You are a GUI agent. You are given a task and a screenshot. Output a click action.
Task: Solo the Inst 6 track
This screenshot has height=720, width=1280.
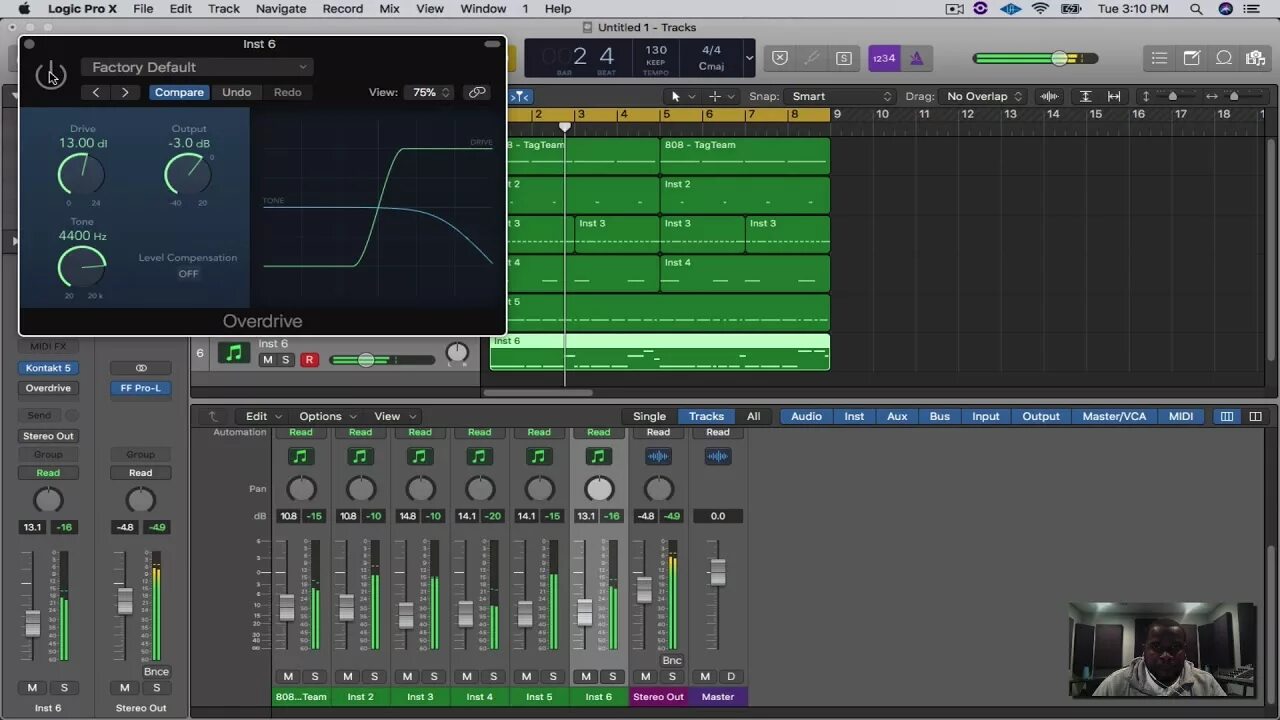coord(285,360)
